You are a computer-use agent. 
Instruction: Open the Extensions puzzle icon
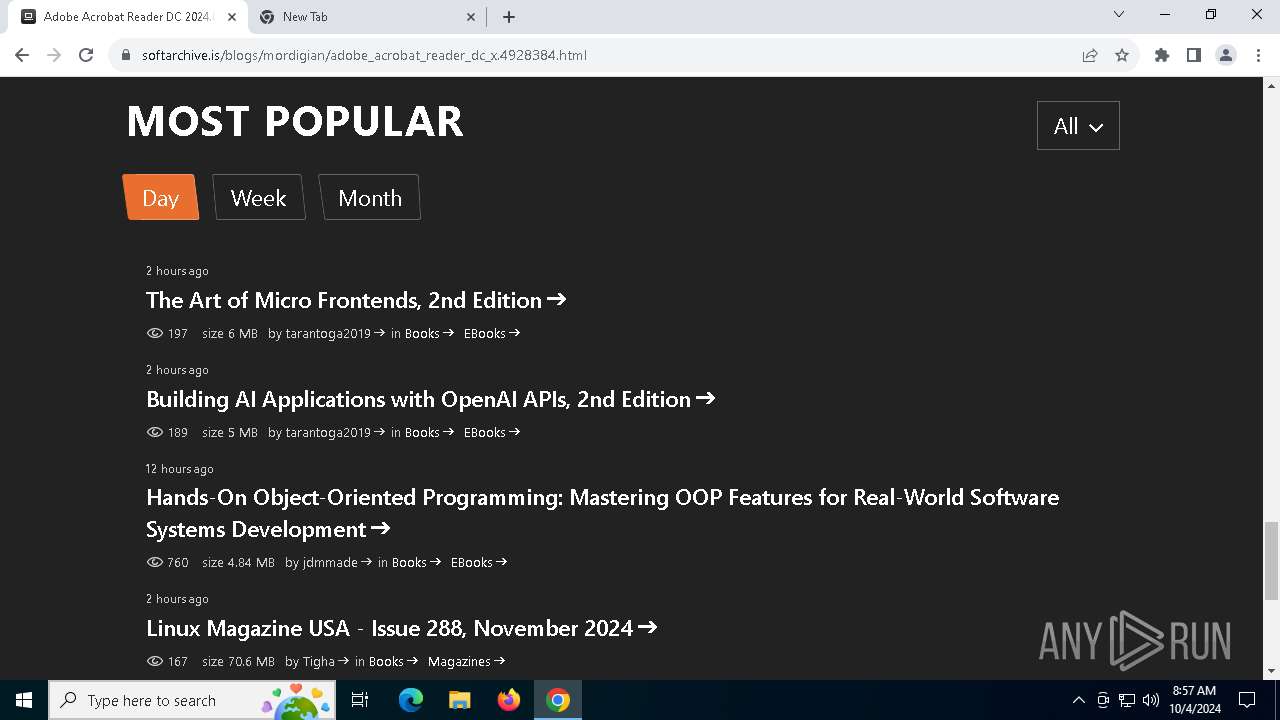click(1162, 55)
